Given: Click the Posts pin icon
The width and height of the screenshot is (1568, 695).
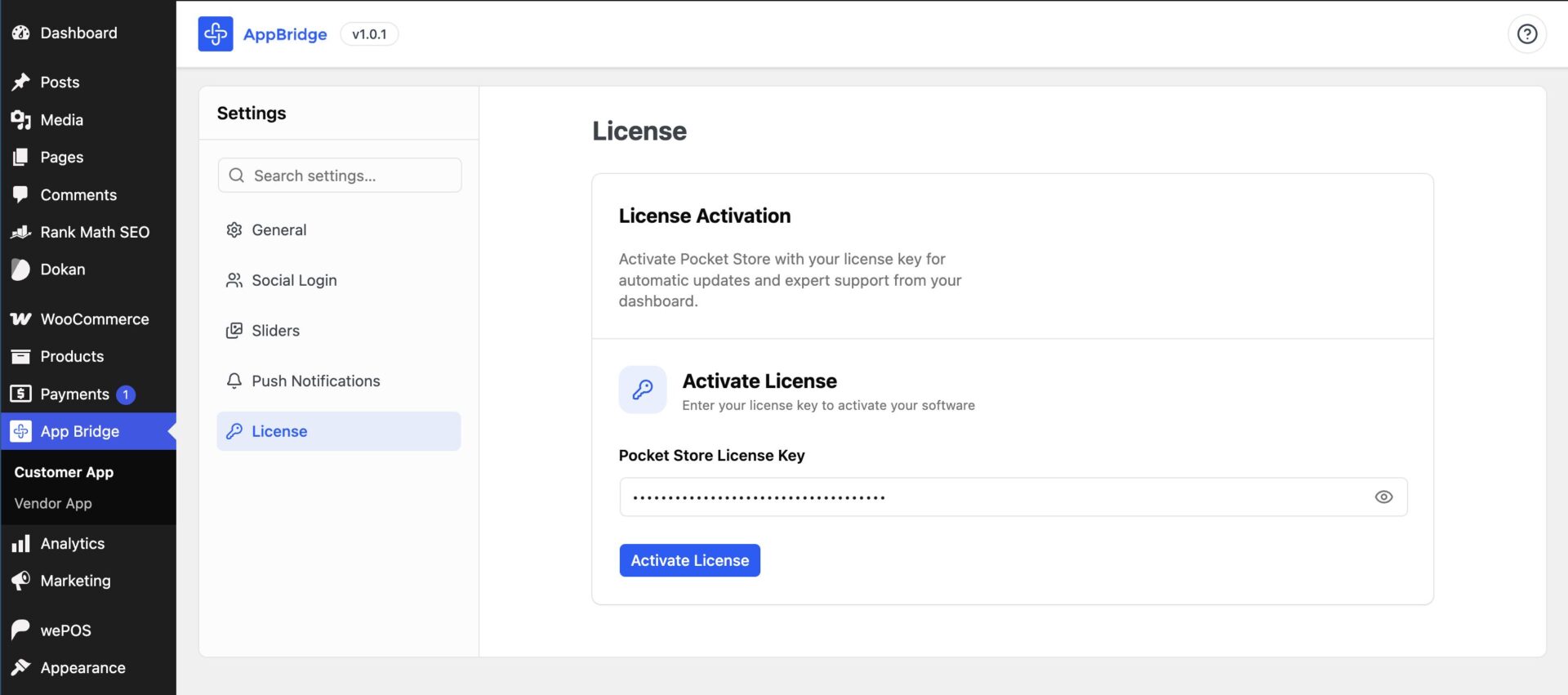Looking at the screenshot, I should click(x=21, y=82).
